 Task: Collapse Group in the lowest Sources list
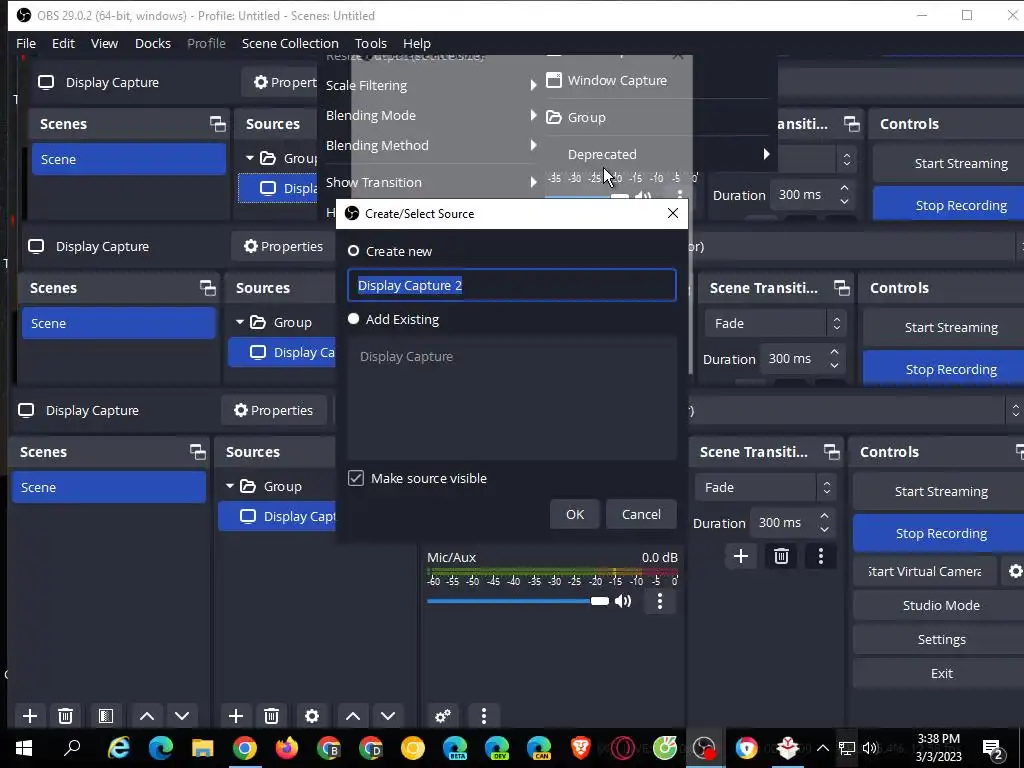(x=230, y=487)
